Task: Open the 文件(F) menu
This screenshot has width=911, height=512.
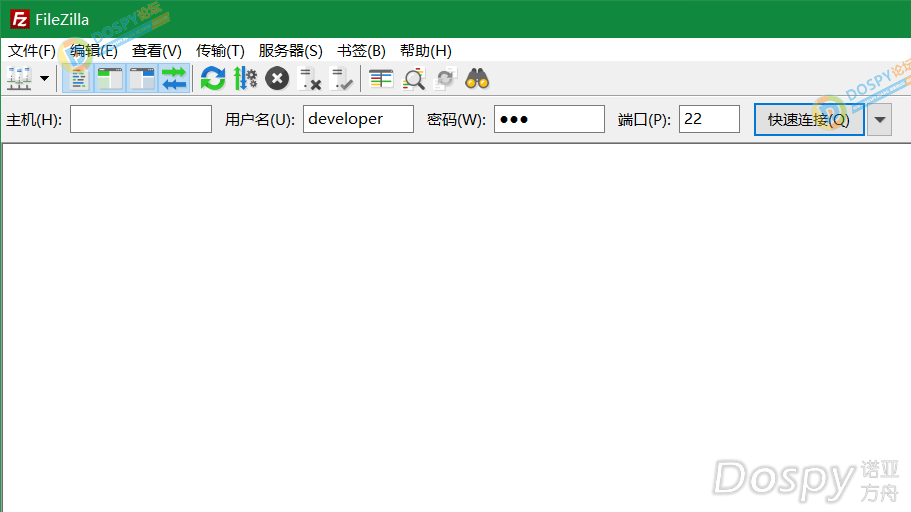Action: click(x=31, y=51)
